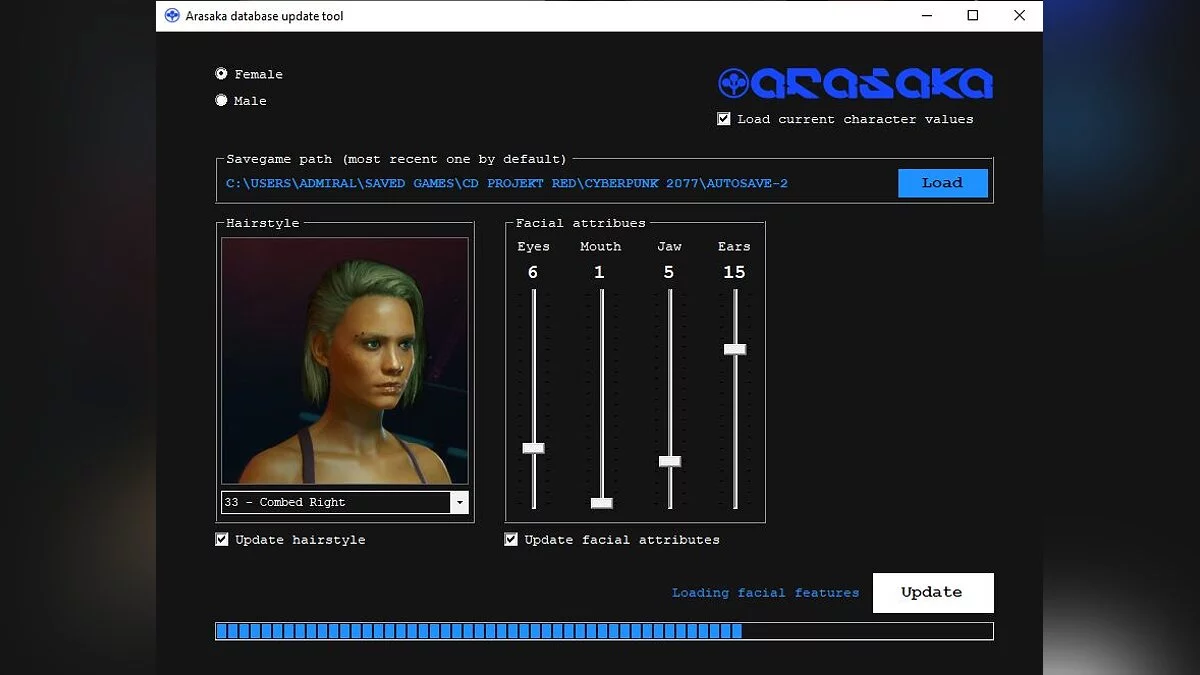Toggle Load current character values checkbox

pyautogui.click(x=724, y=119)
